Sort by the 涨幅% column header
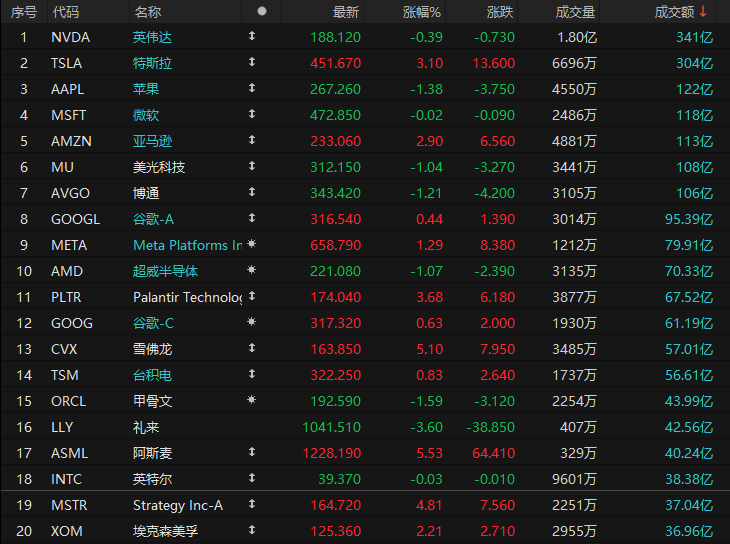 click(x=422, y=12)
